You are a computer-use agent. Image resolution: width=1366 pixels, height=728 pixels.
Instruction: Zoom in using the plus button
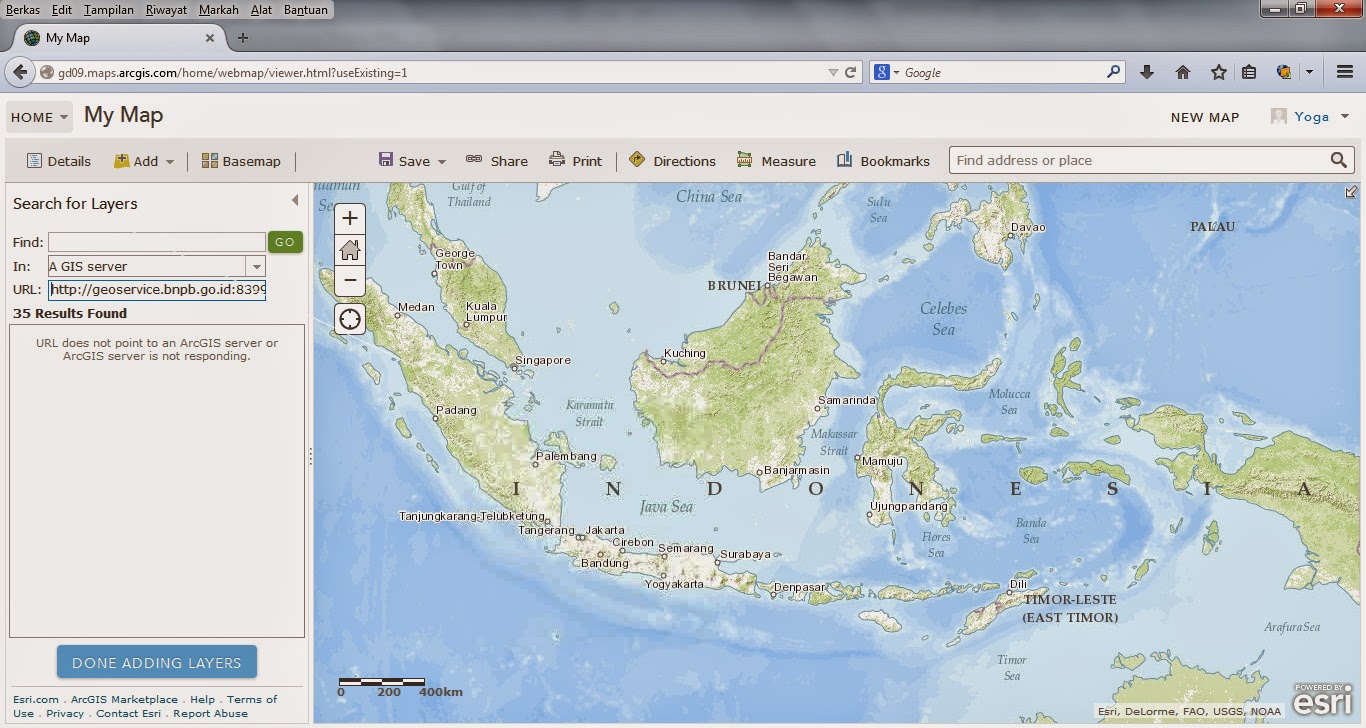click(x=349, y=217)
